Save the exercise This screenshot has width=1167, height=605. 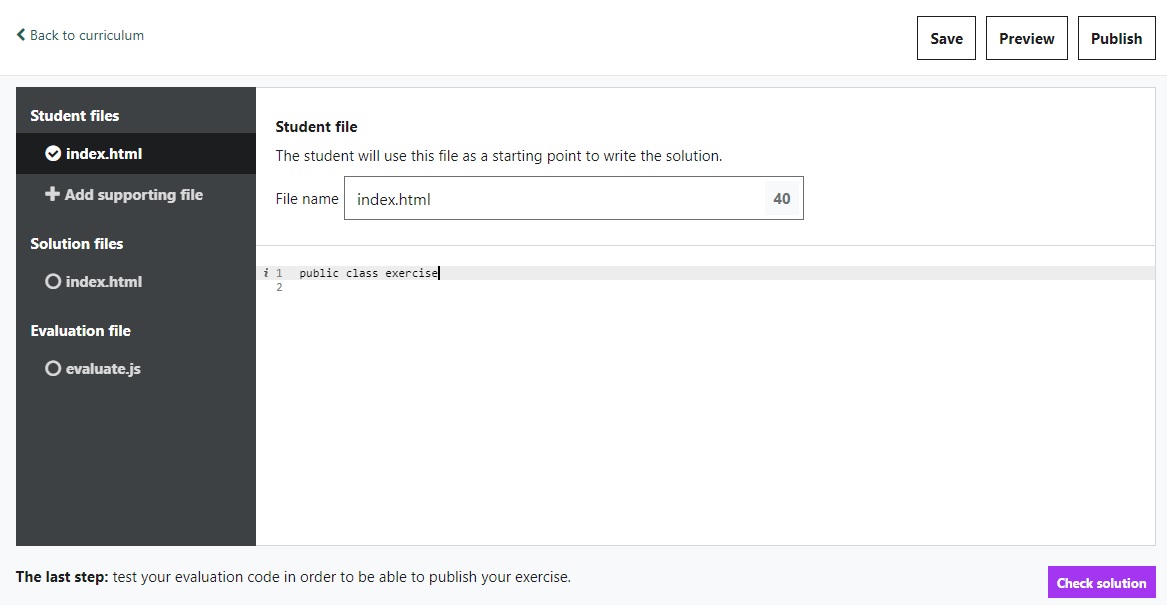pyautogui.click(x=946, y=39)
